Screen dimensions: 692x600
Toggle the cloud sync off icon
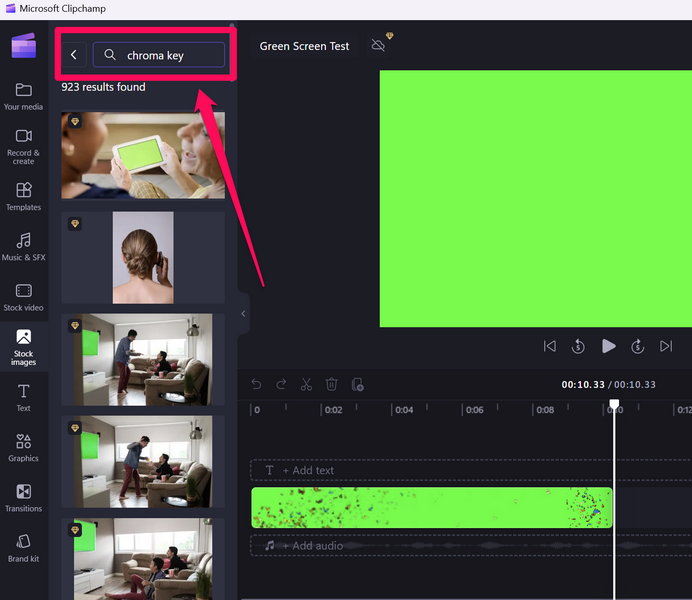378,46
